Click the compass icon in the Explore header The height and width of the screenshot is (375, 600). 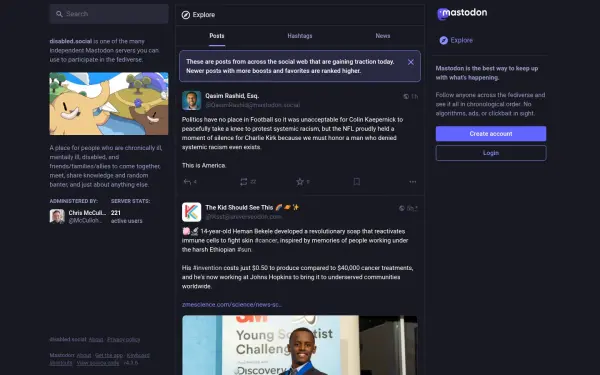tap(186, 15)
